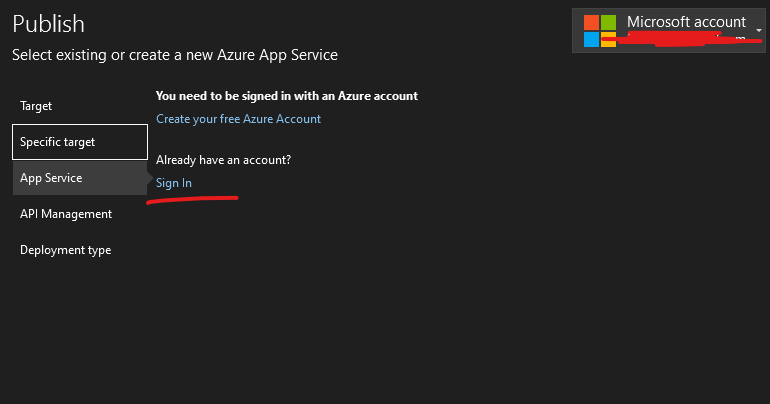The width and height of the screenshot is (770, 404).
Task: Click 'Select existing or create a new Azure App Service' subtitle
Action: point(175,55)
